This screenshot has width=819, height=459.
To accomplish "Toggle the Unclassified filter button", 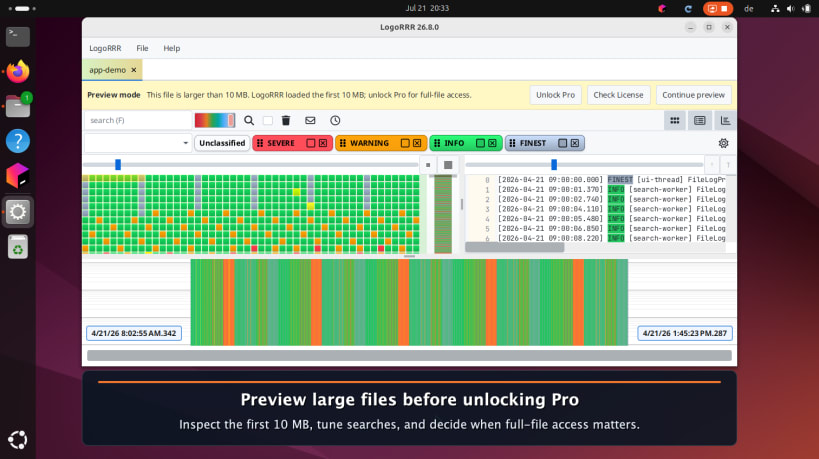I will click(x=222, y=143).
